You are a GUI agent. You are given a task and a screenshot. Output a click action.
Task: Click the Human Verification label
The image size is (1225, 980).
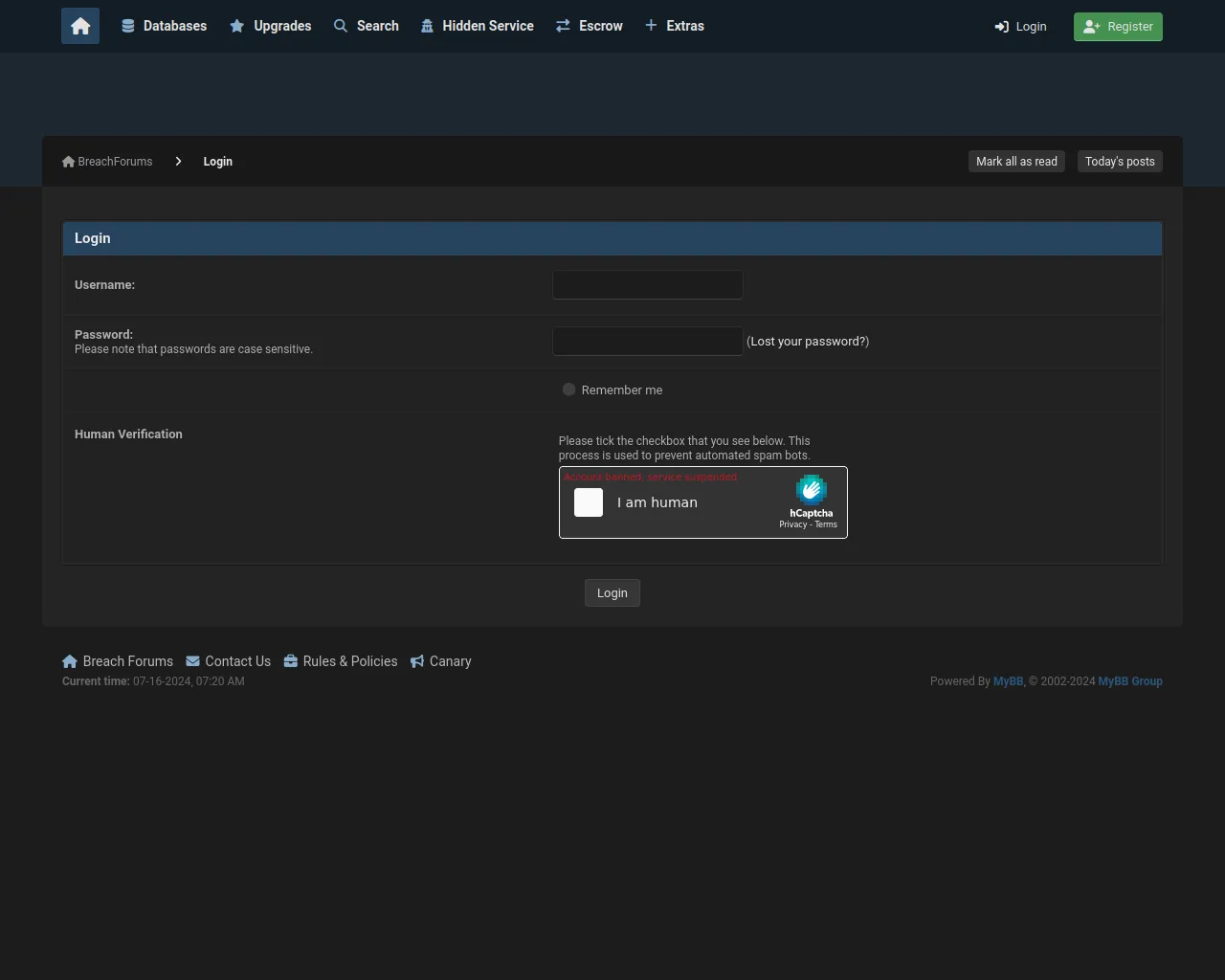[x=128, y=434]
